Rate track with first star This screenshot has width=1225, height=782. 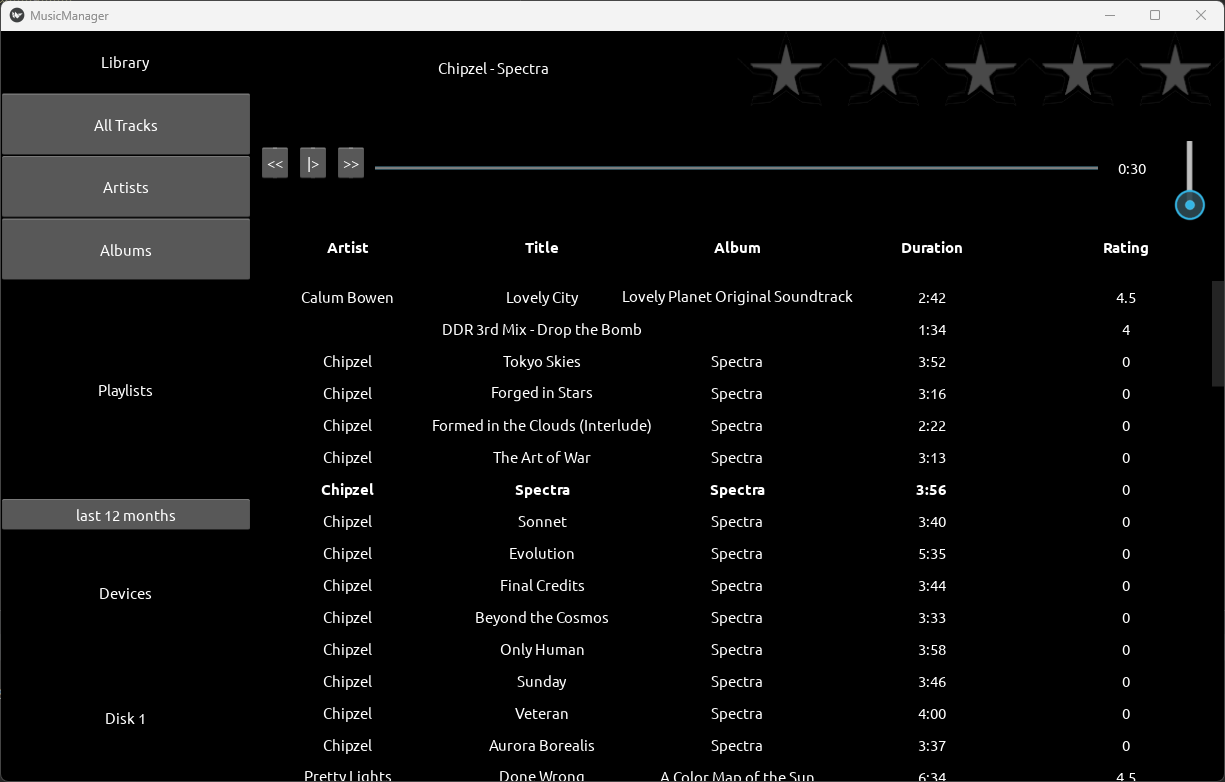(786, 73)
